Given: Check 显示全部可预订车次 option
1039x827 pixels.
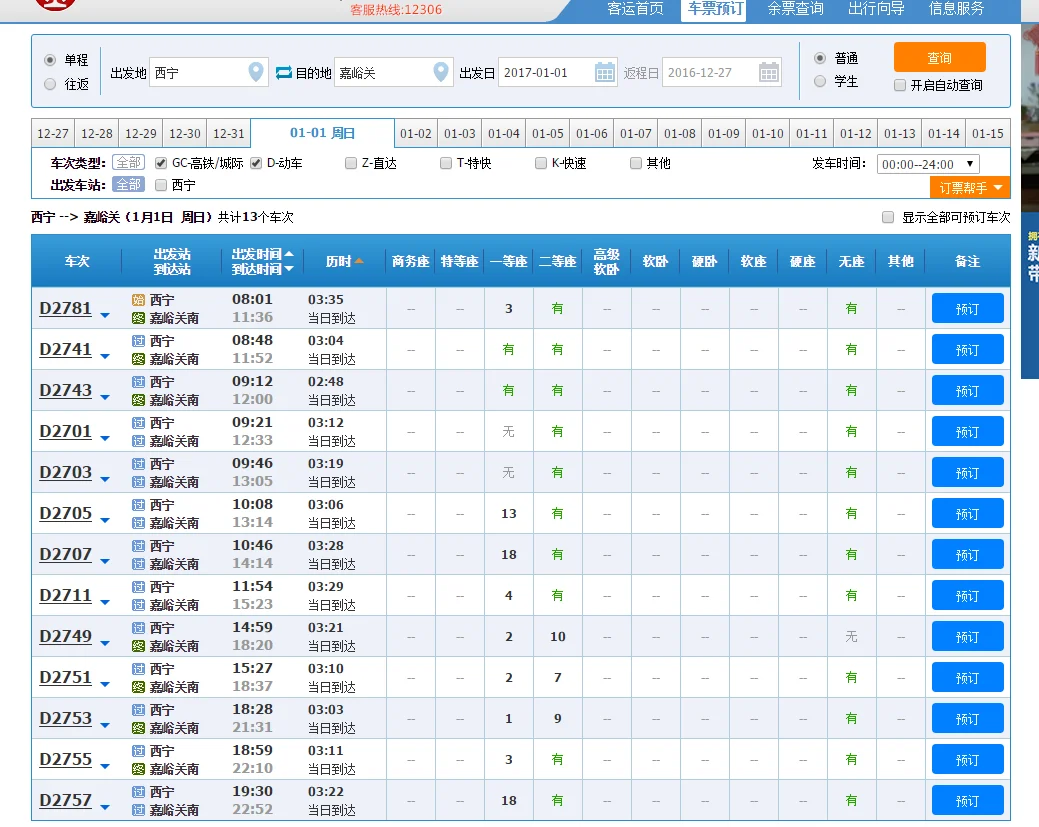Looking at the screenshot, I should click(886, 216).
